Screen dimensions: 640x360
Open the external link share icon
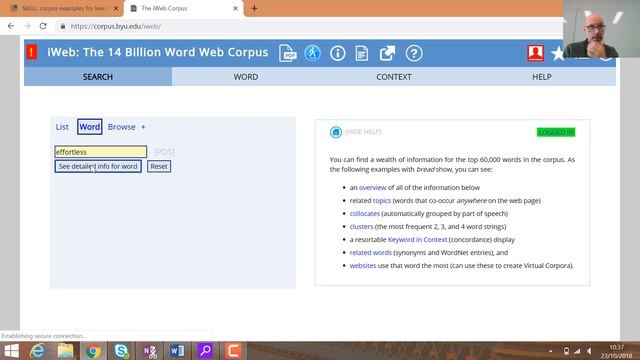[387, 53]
